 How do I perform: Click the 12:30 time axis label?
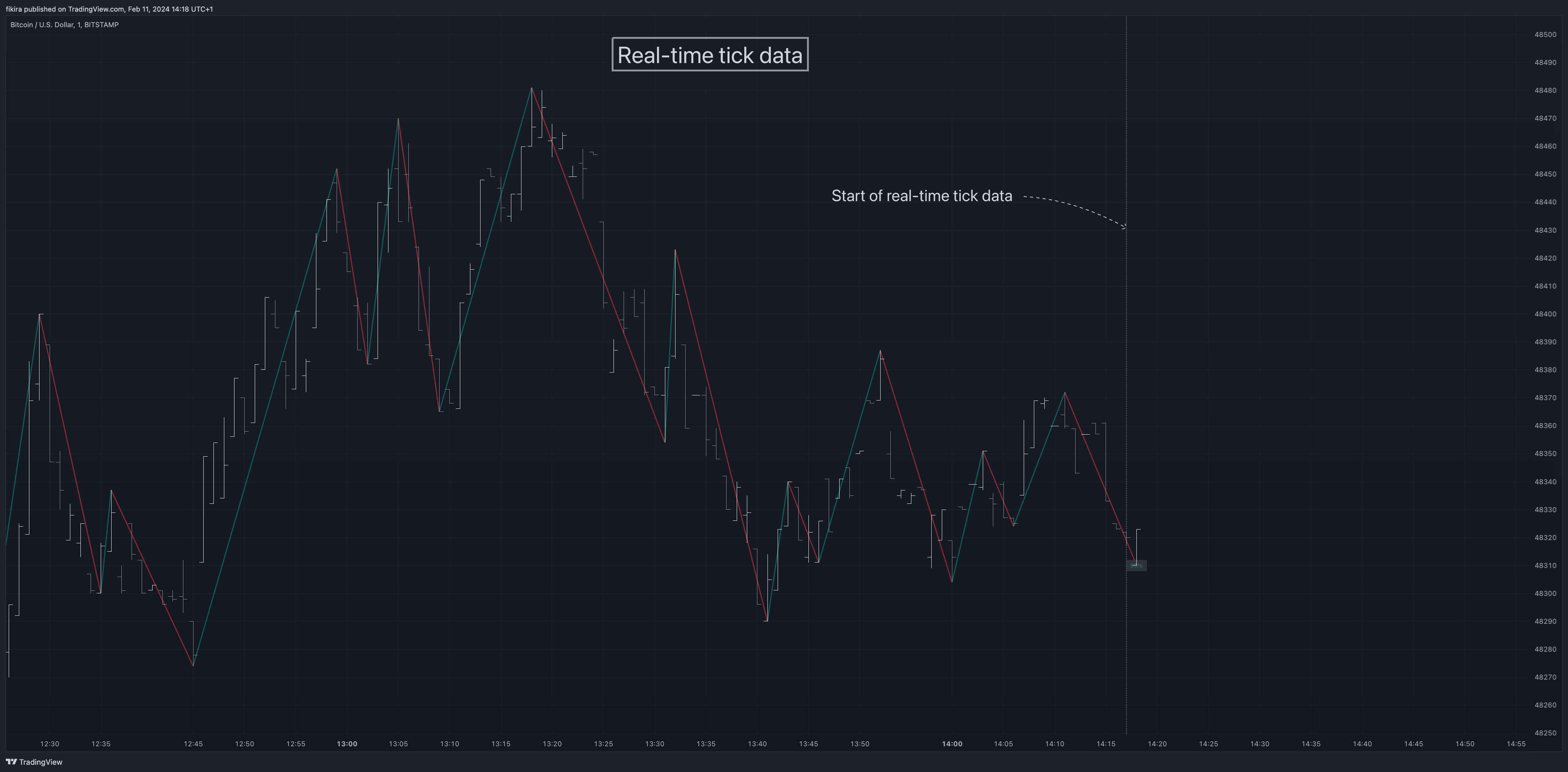50,744
